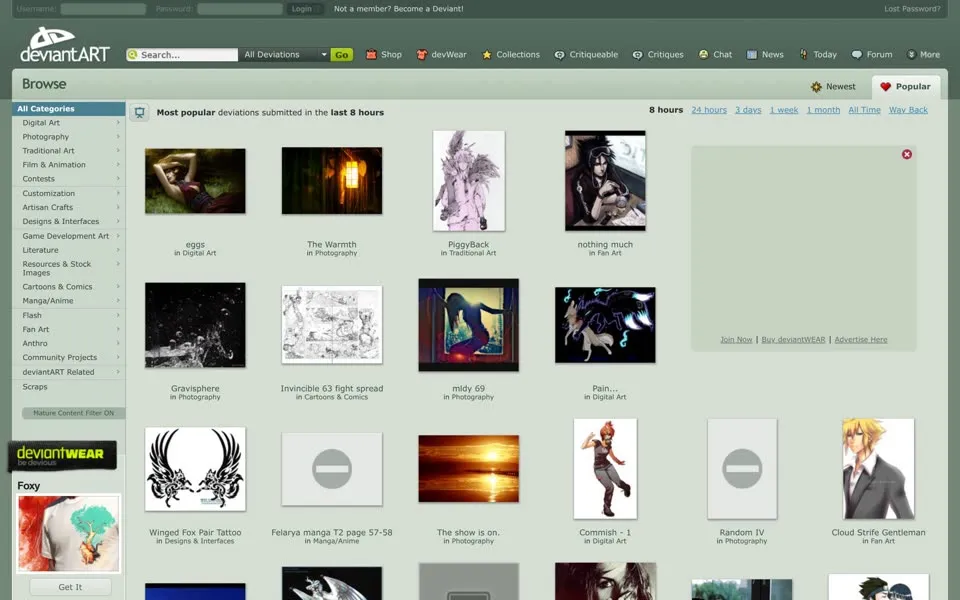The height and width of the screenshot is (600, 960).
Task: Toggle the Mature Content Filter ON button
Action: click(x=73, y=413)
